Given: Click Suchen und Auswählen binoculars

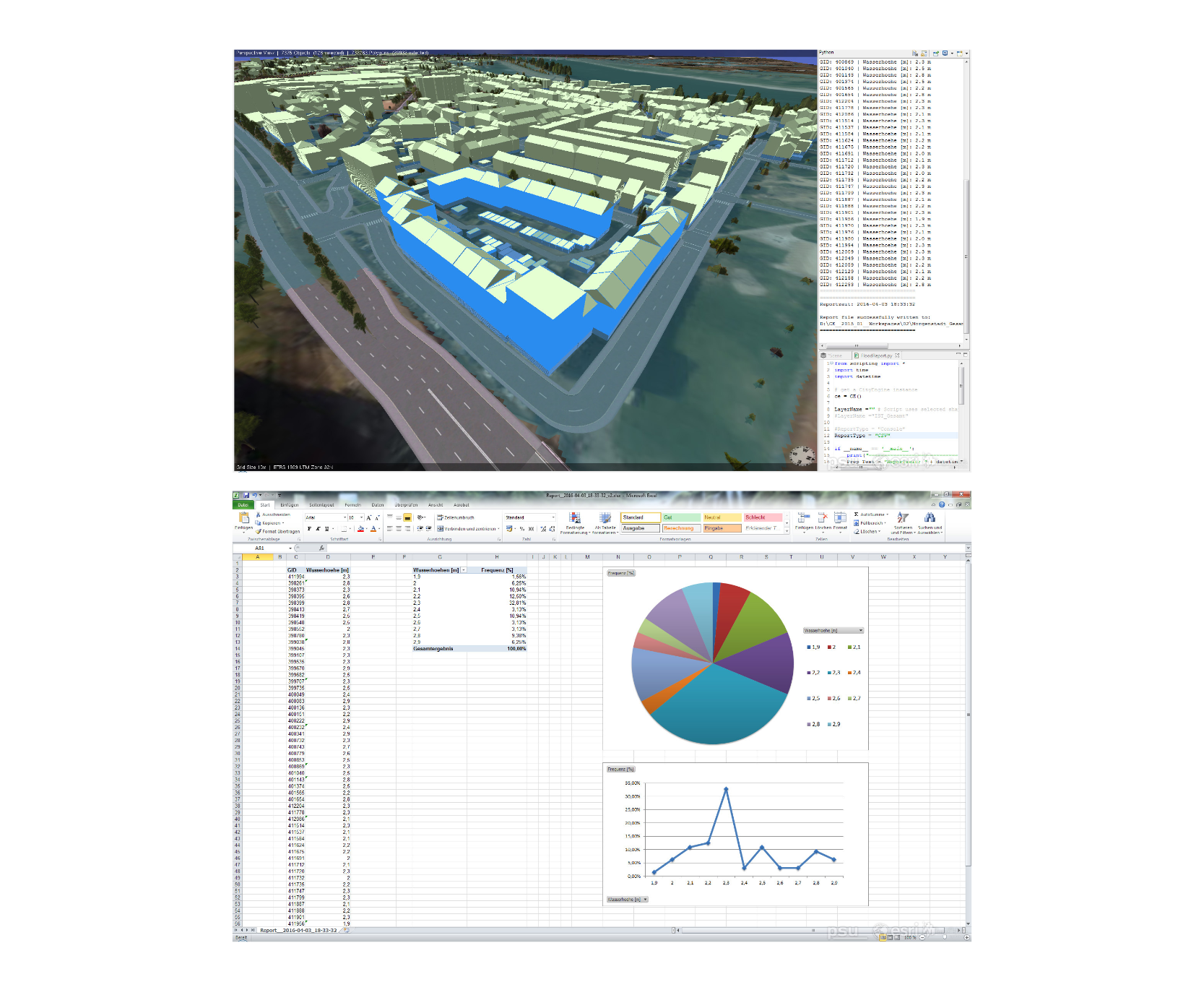Looking at the screenshot, I should click(930, 518).
